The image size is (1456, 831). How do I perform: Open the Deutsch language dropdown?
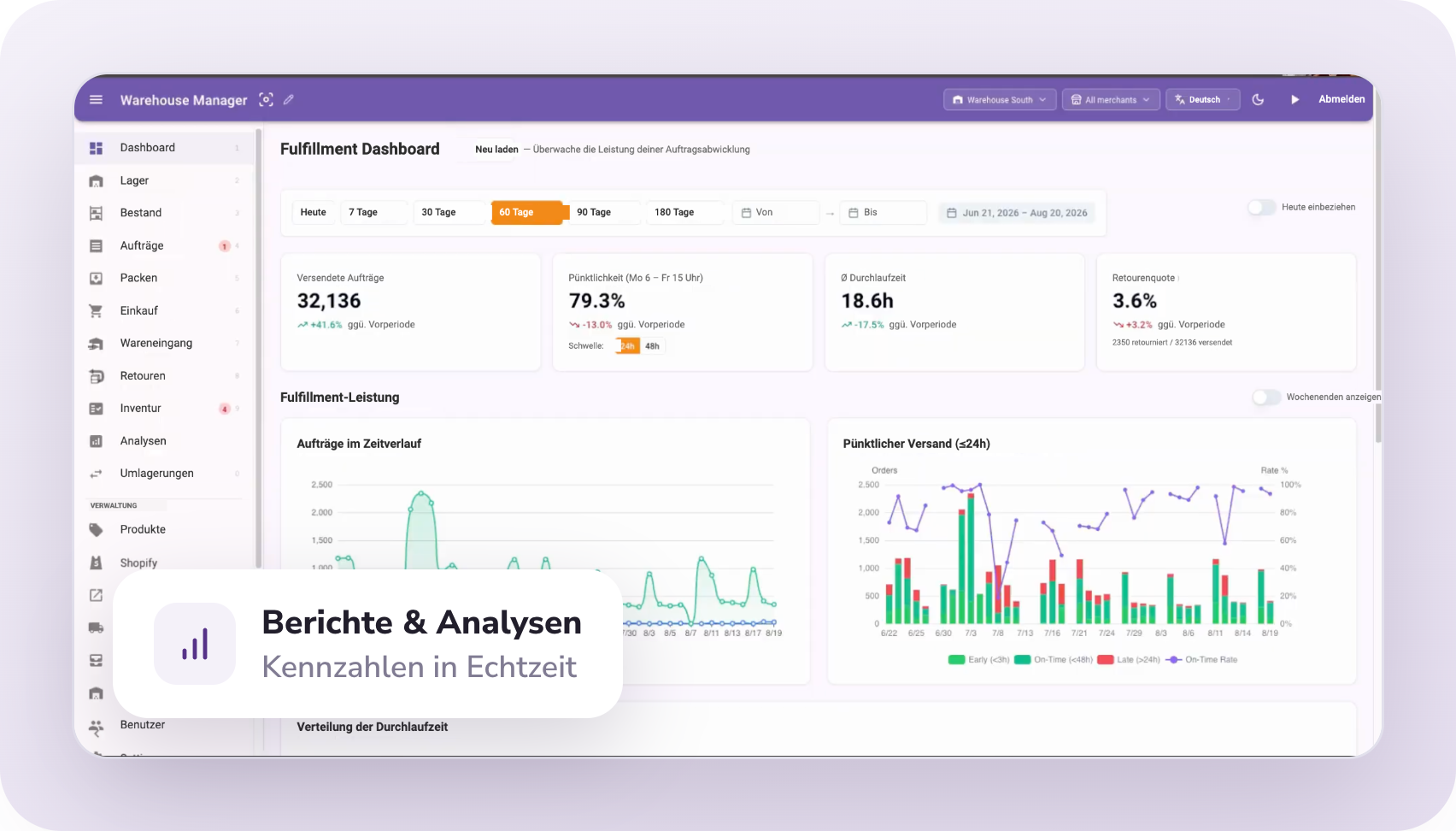(x=1202, y=100)
